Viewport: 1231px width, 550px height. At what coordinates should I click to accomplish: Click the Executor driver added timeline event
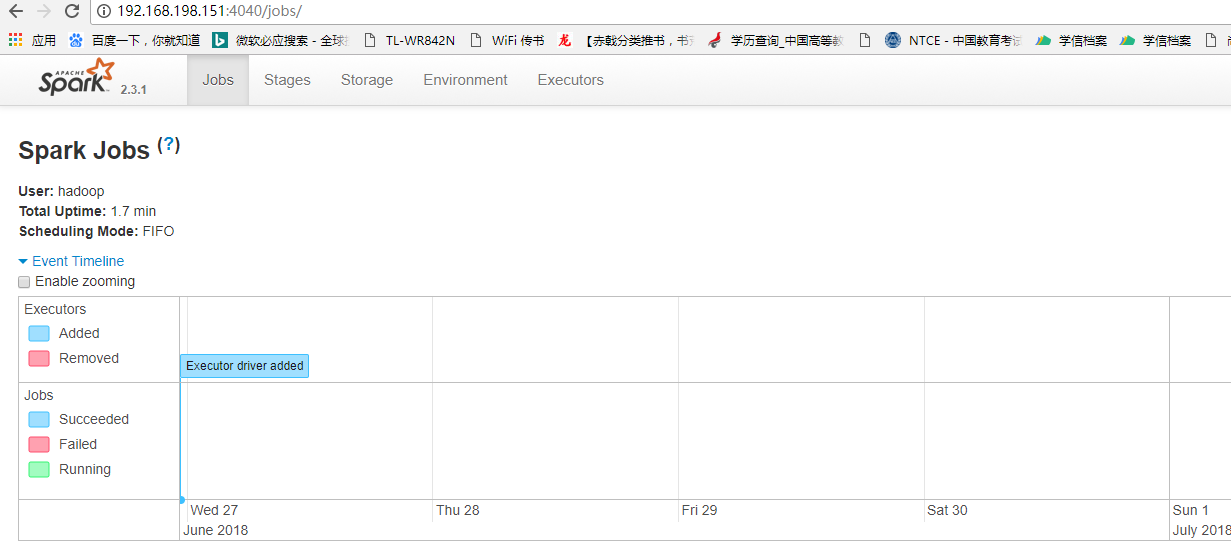245,366
